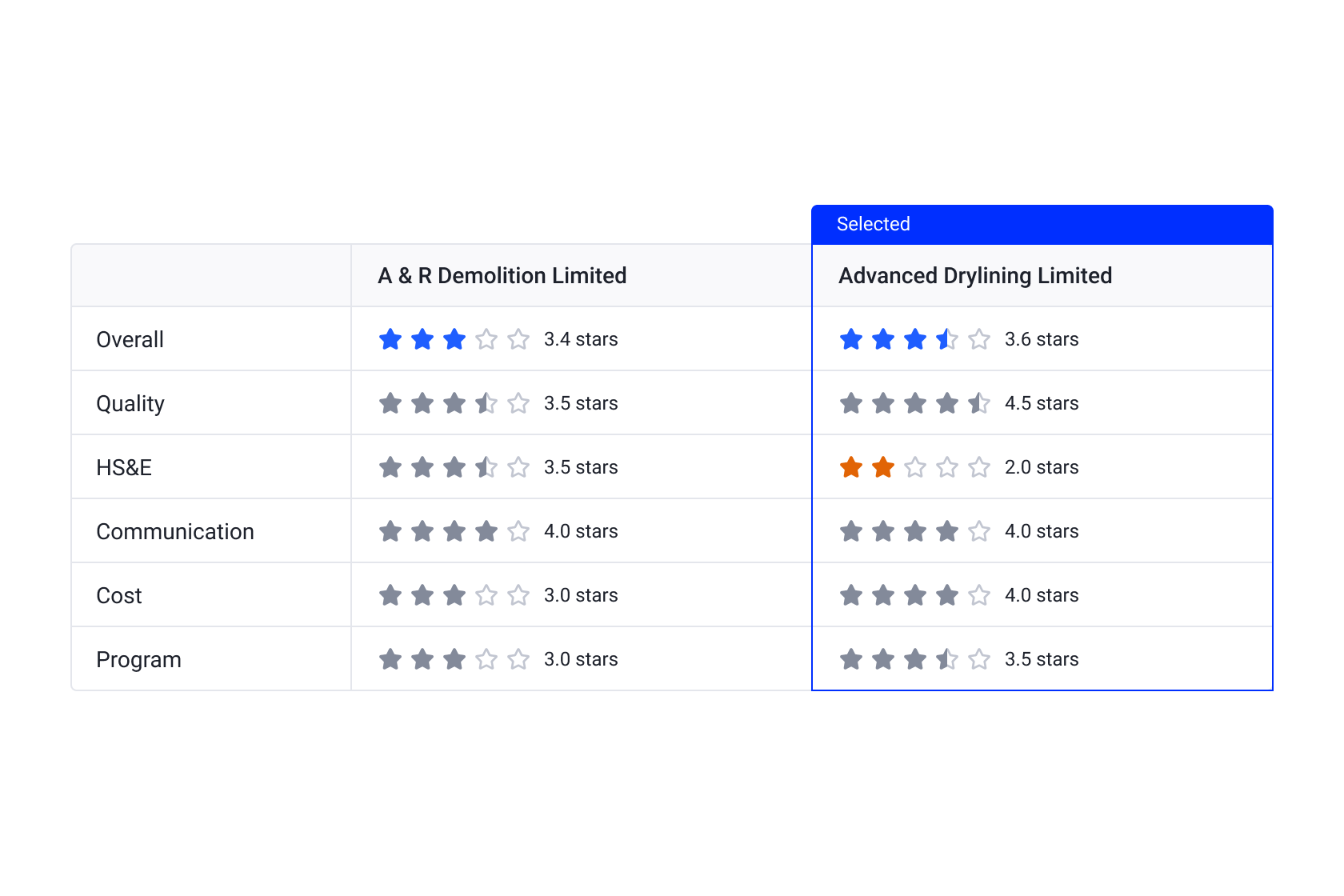Click fifth empty star in A & R Communication
The image size is (1344, 896).
(518, 531)
